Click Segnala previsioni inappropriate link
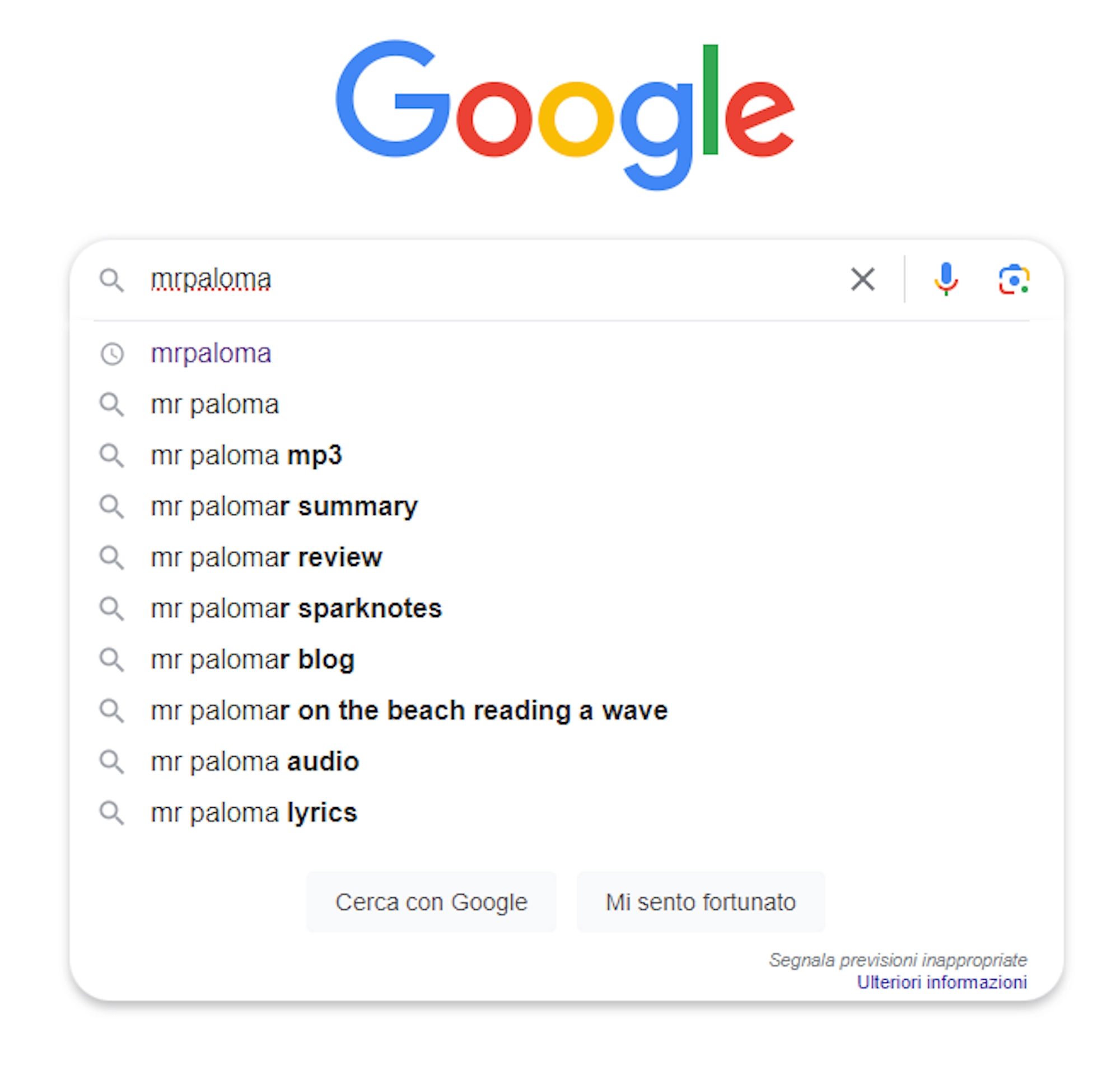Screen dimensions: 1120x1067 pos(898,960)
